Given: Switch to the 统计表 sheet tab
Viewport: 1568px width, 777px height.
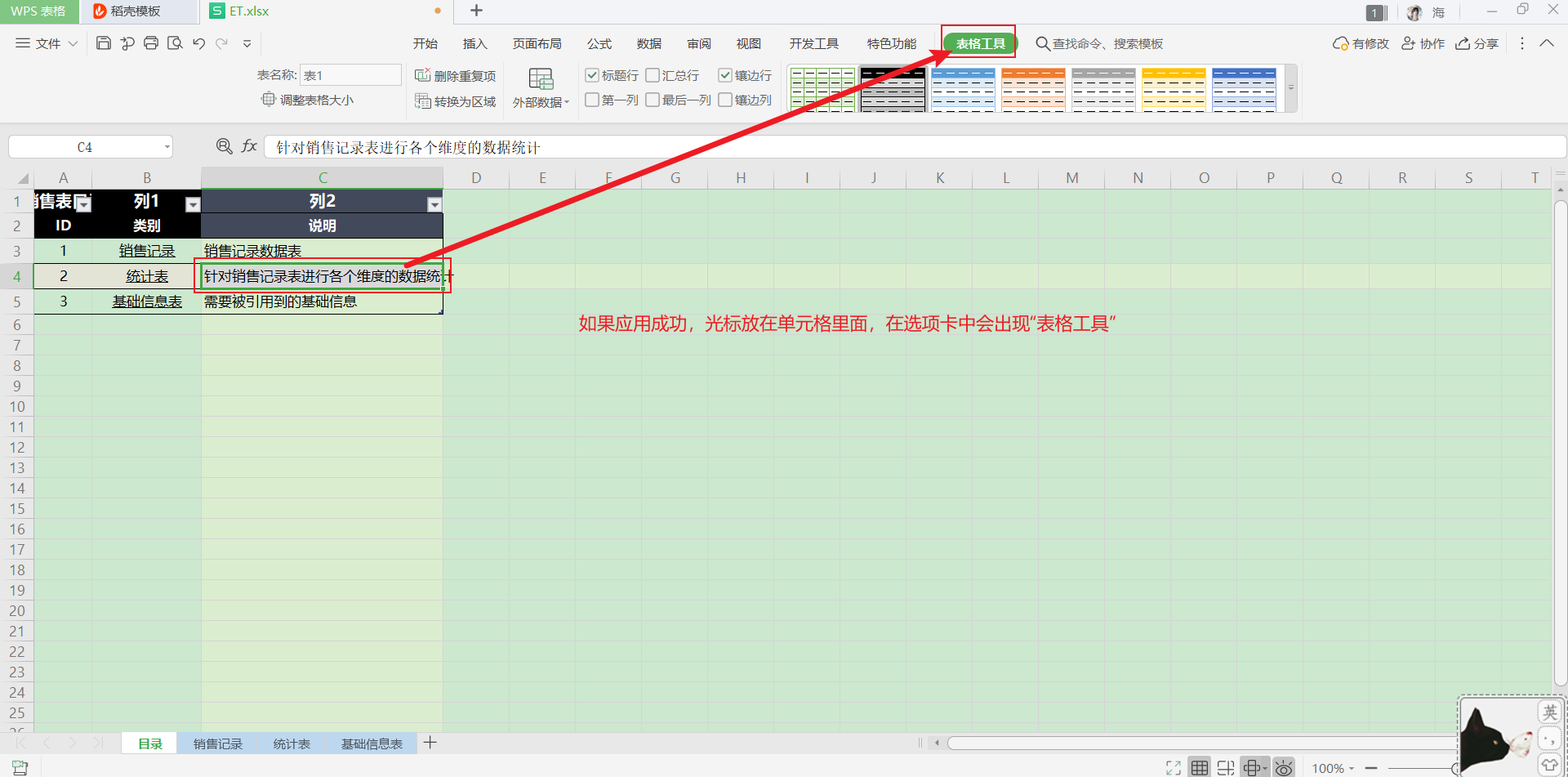Looking at the screenshot, I should pyautogui.click(x=292, y=744).
